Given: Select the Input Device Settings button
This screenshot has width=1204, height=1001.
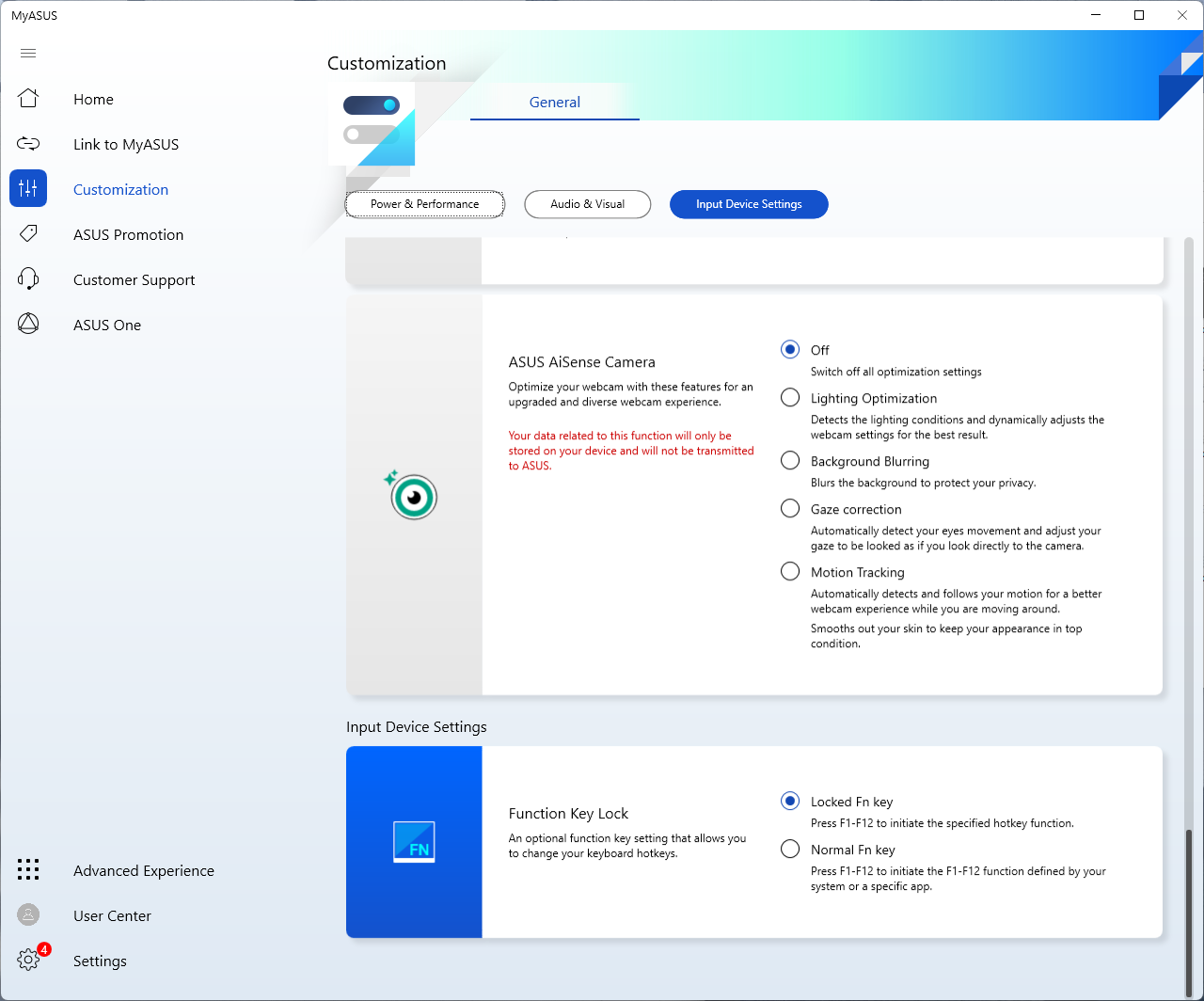Looking at the screenshot, I should pyautogui.click(x=749, y=204).
